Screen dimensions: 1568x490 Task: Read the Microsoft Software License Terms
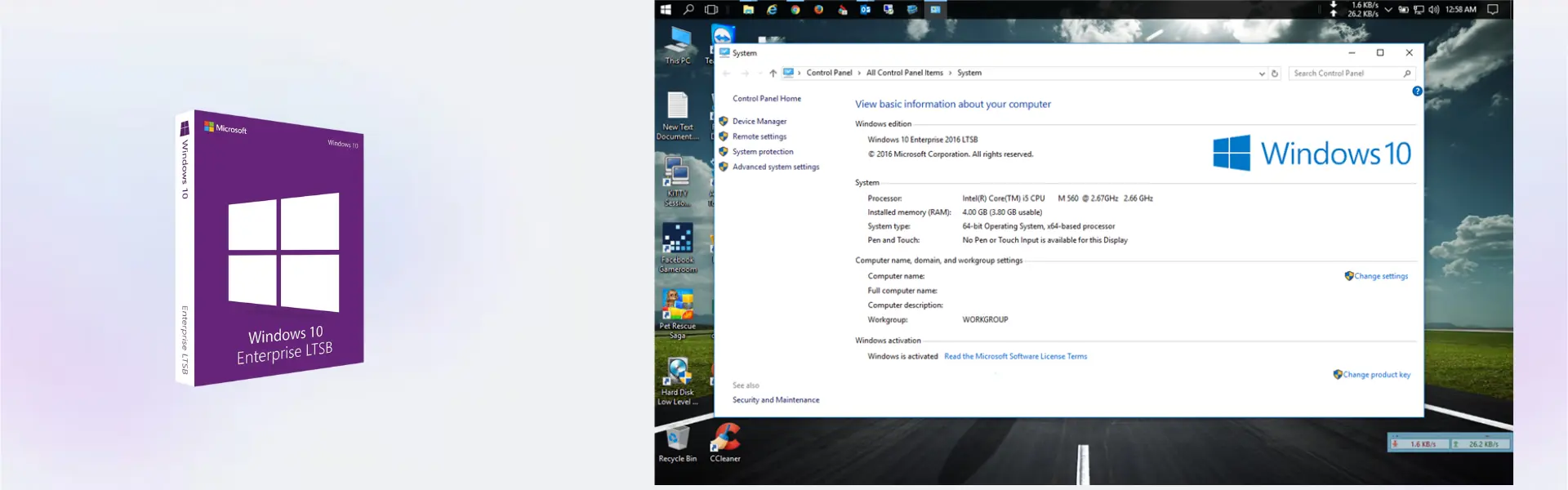(x=1015, y=356)
